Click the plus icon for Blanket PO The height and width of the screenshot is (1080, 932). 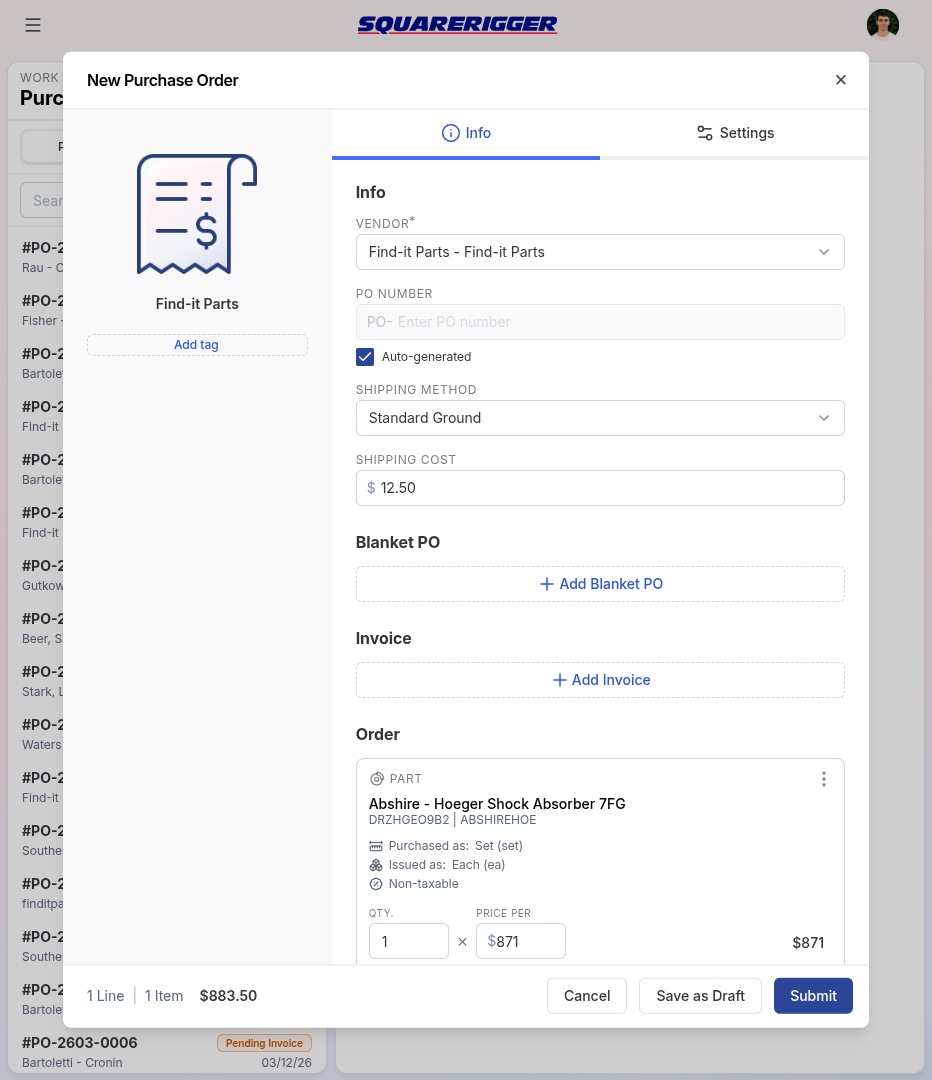pos(546,584)
